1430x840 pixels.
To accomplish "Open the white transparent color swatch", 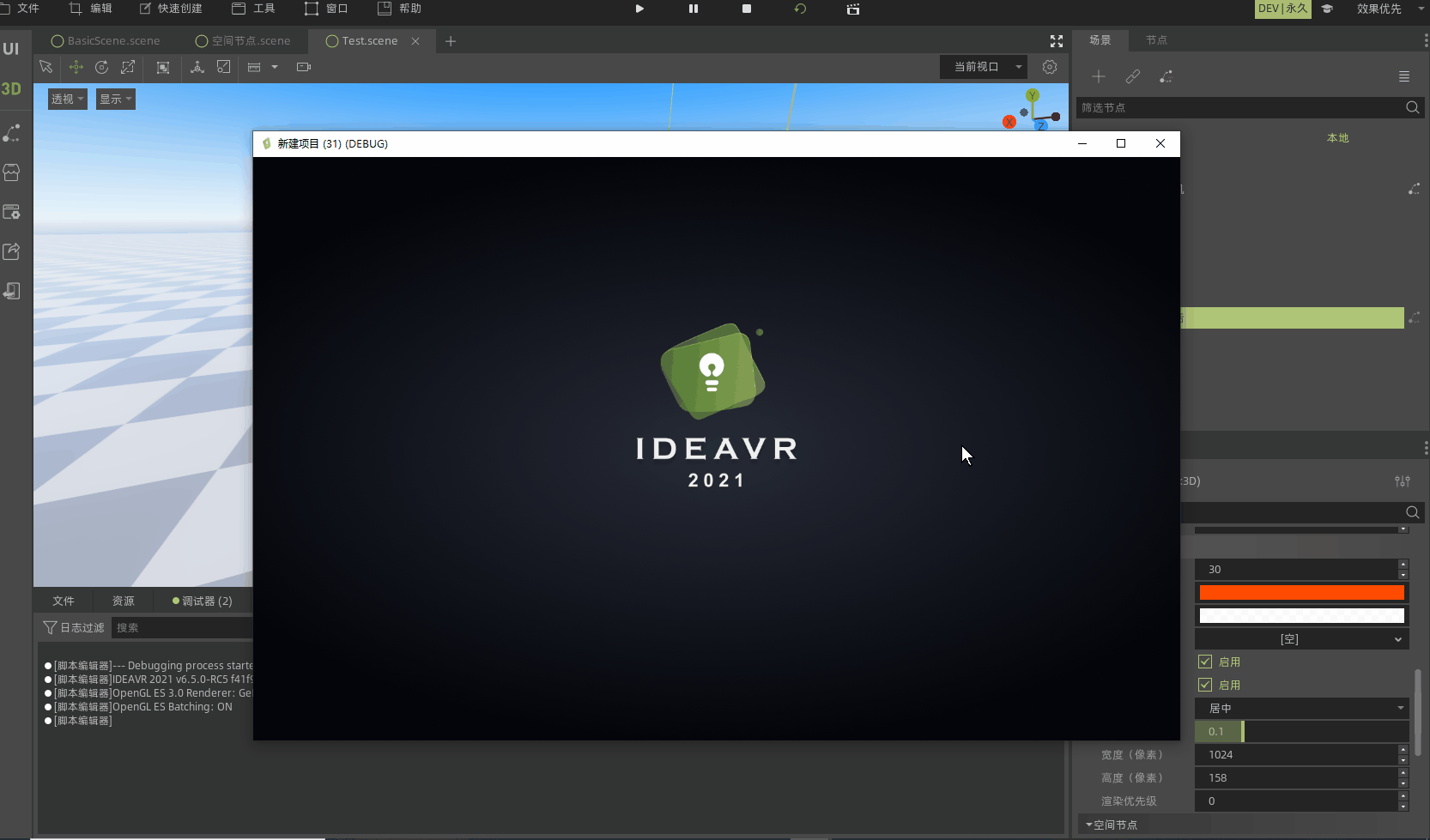I will click(1302, 616).
